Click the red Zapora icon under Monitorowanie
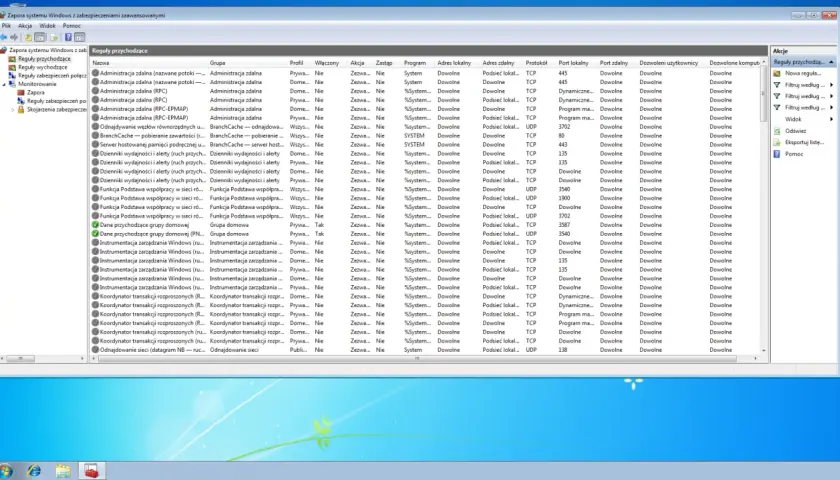 pyautogui.click(x=21, y=92)
